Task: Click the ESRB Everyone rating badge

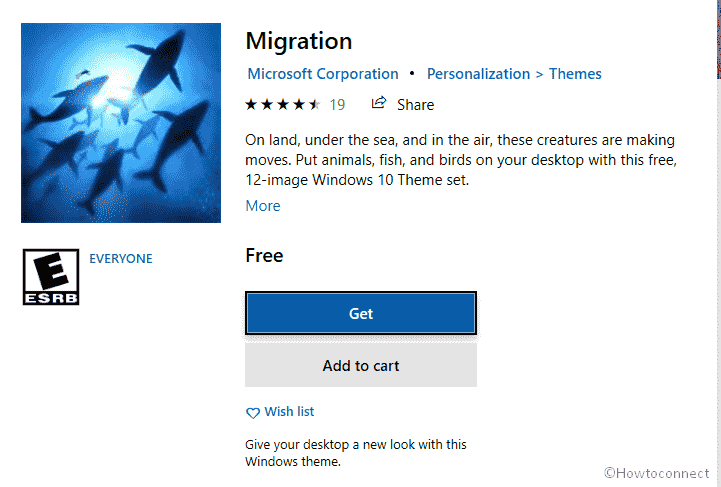Action: [x=51, y=277]
